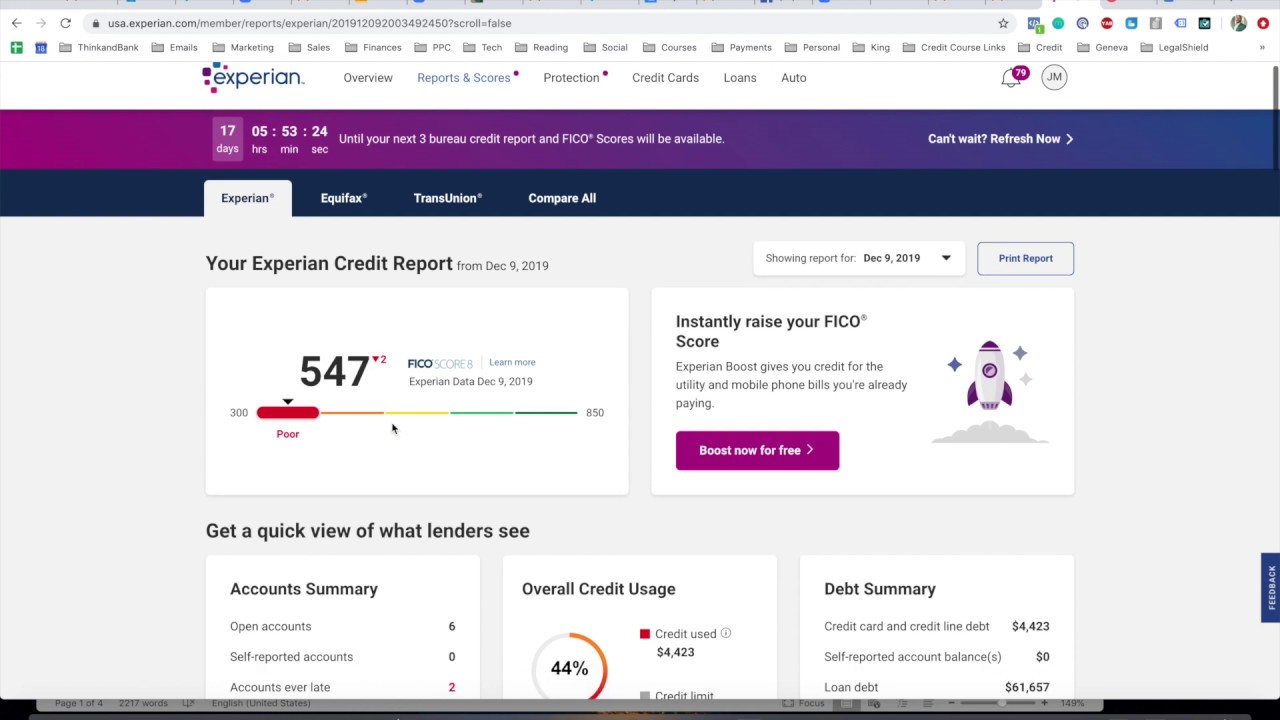The height and width of the screenshot is (720, 1280).
Task: Click Boost now for free
Action: 757,450
